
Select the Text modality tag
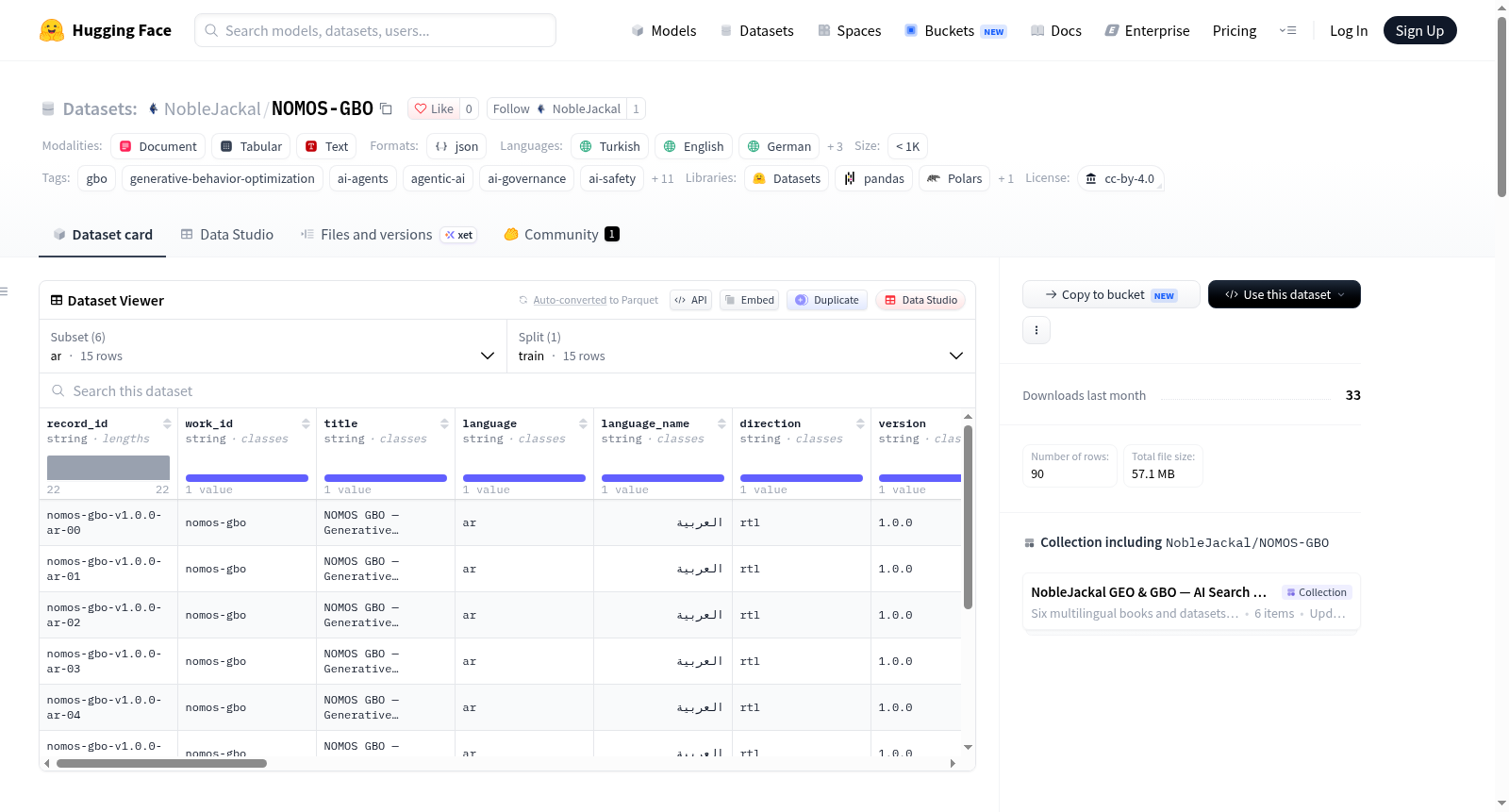326,146
